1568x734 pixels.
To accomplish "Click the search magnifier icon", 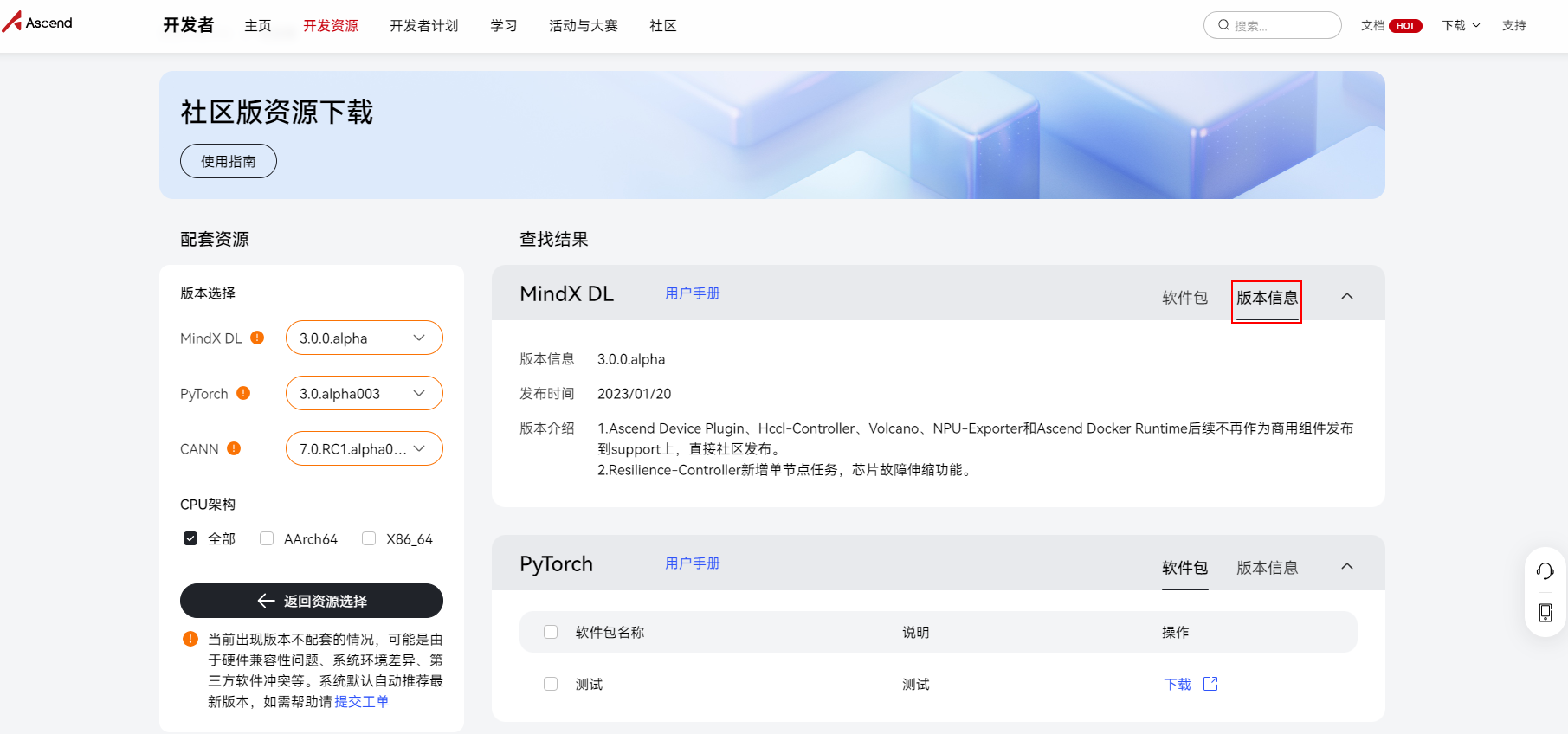I will click(1223, 25).
